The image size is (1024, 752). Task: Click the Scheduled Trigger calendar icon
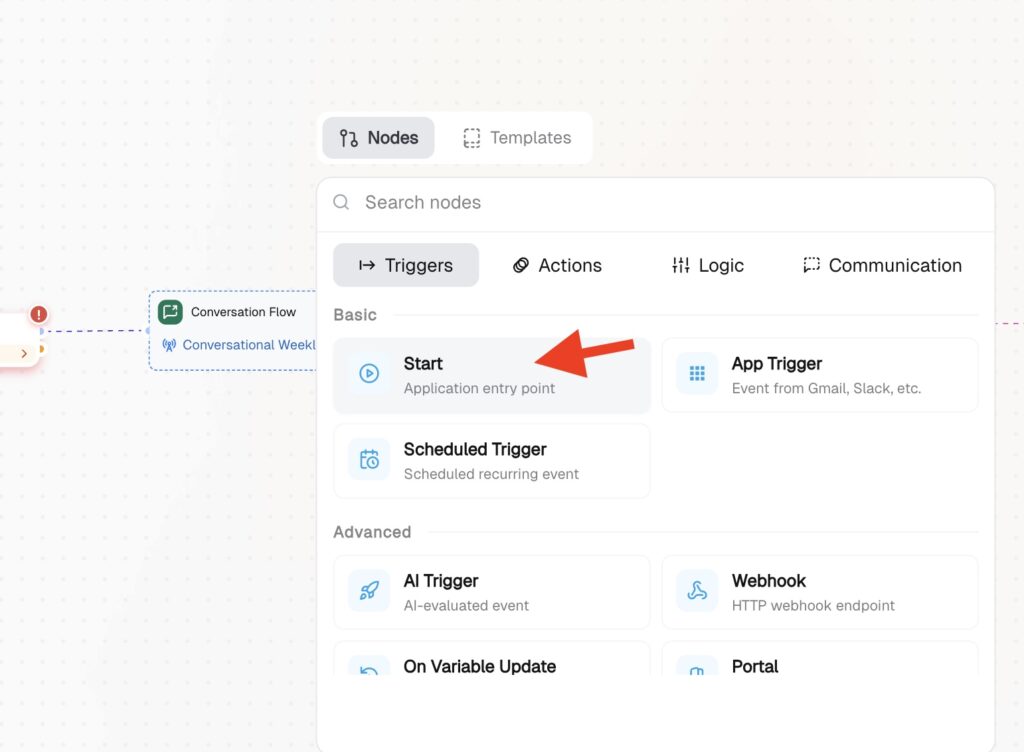point(369,460)
